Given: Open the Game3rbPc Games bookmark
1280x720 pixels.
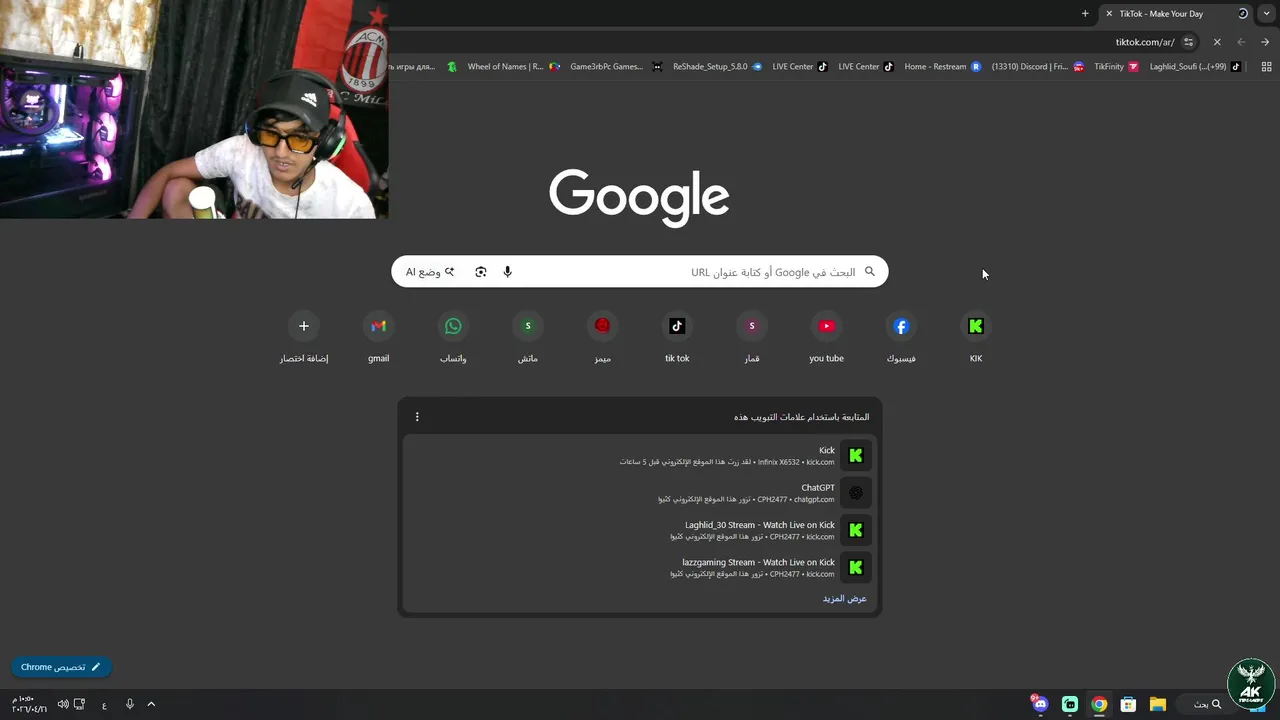Looking at the screenshot, I should (x=615, y=67).
